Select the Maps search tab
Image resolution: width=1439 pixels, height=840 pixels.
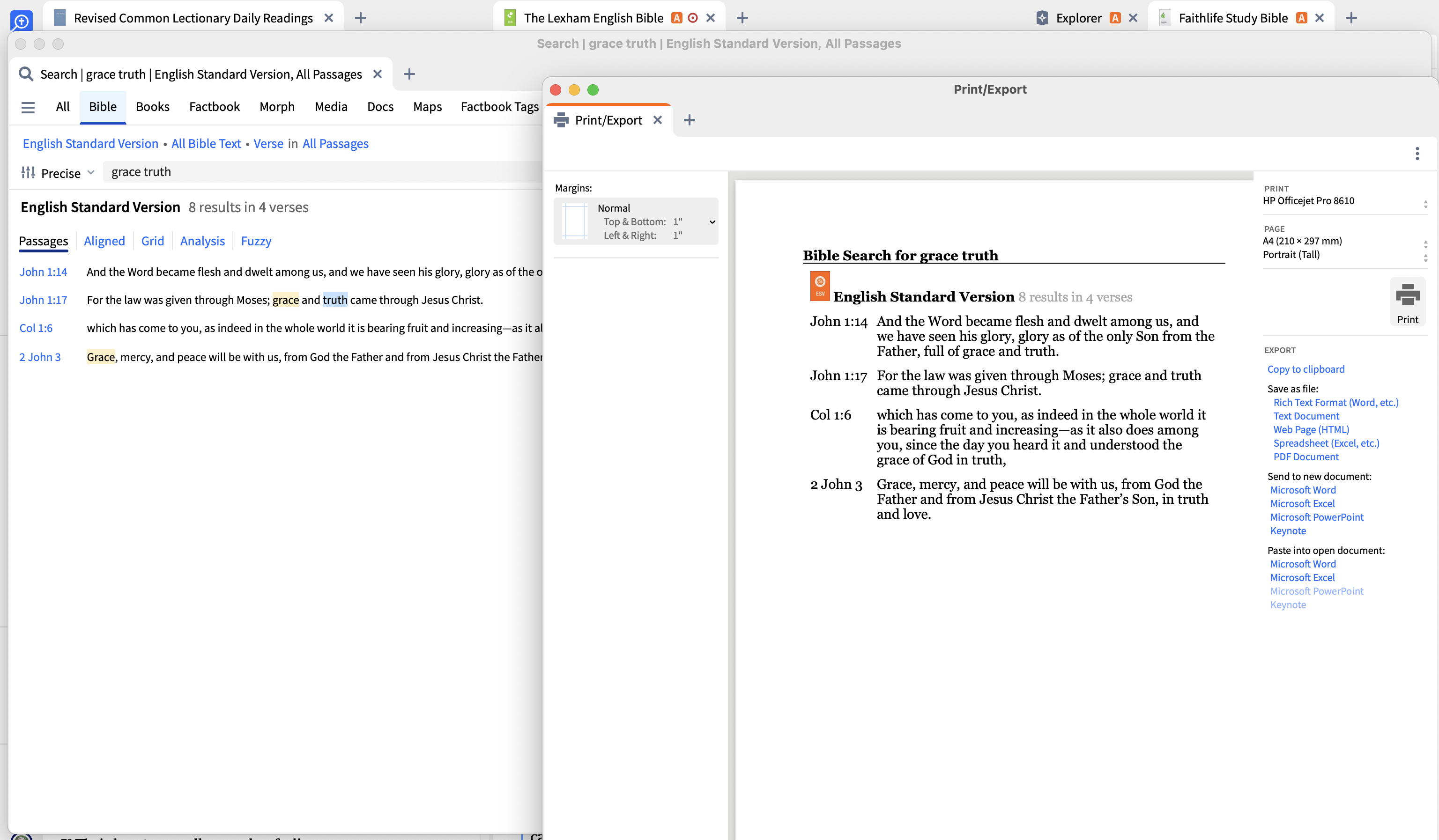(x=428, y=107)
